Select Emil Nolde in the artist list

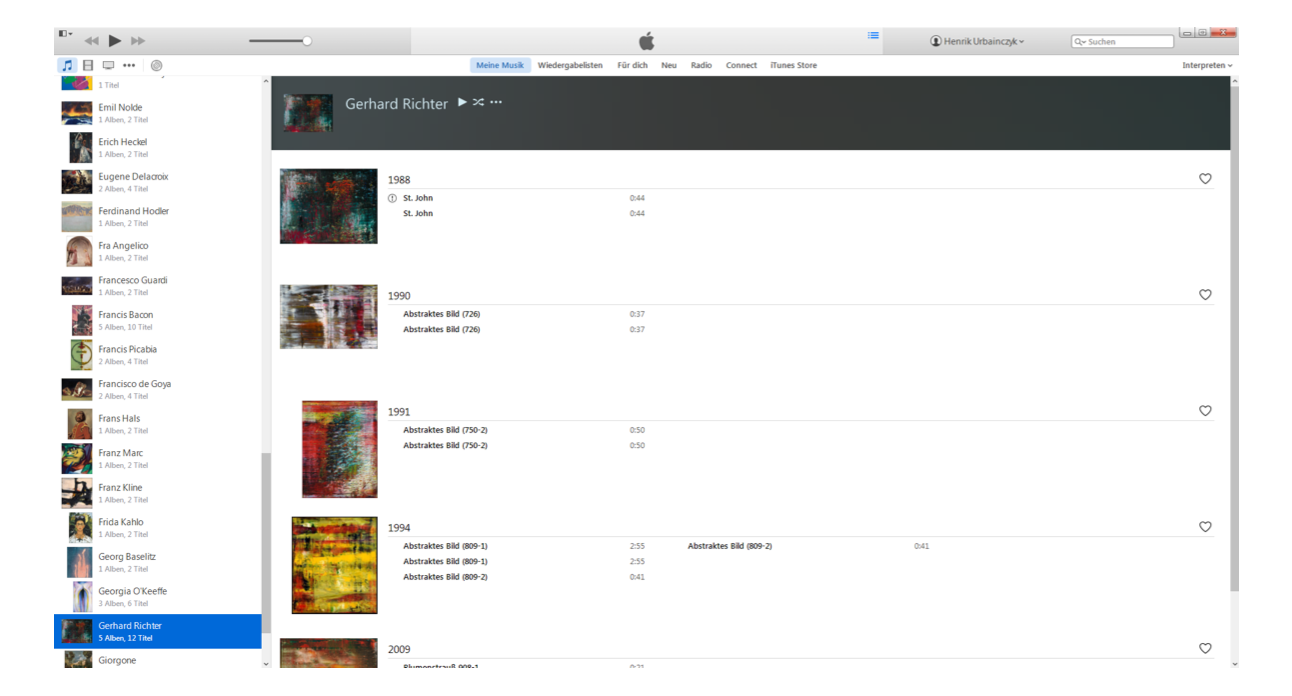pos(158,113)
